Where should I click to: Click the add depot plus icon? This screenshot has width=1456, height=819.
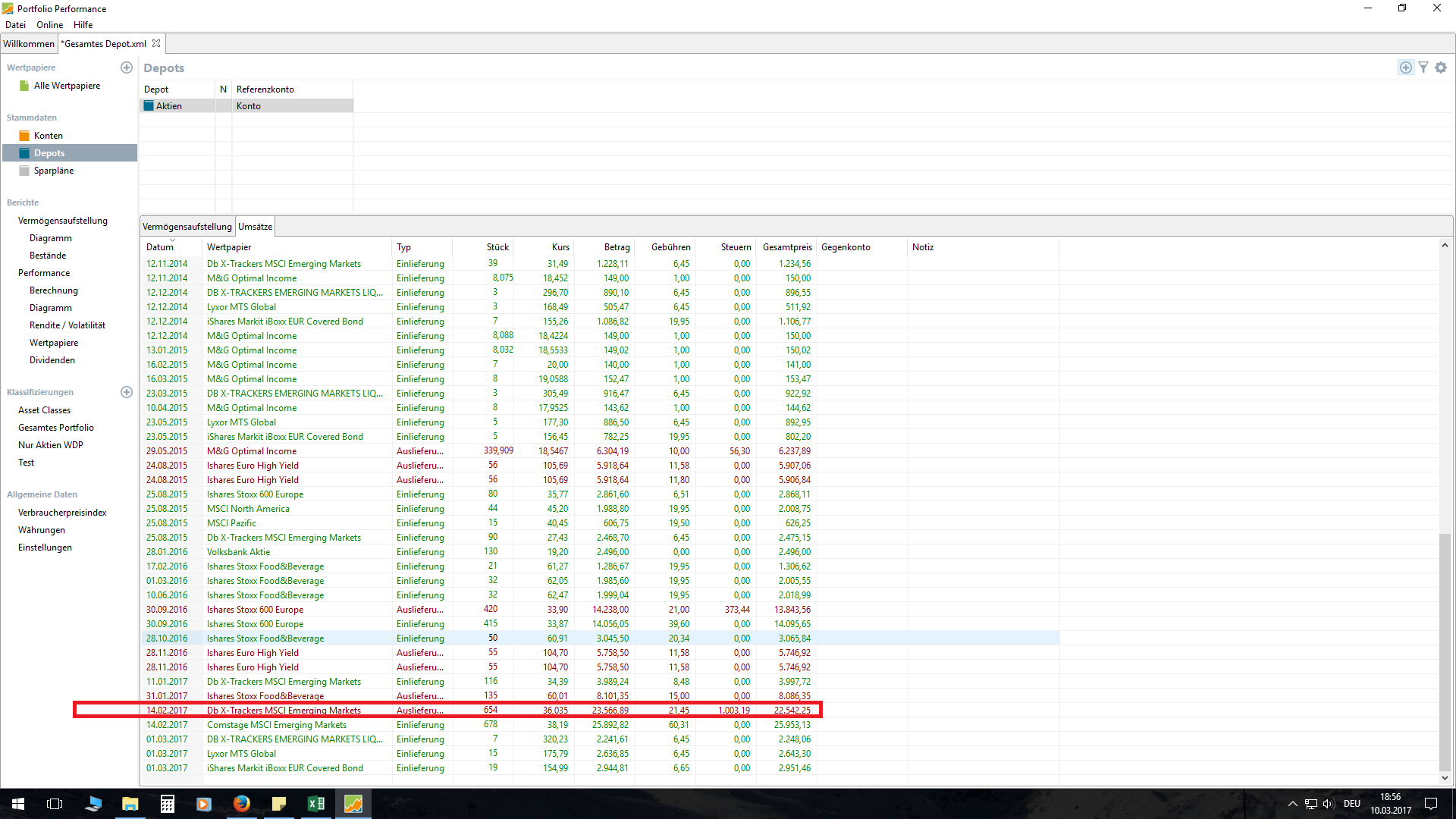[1405, 67]
